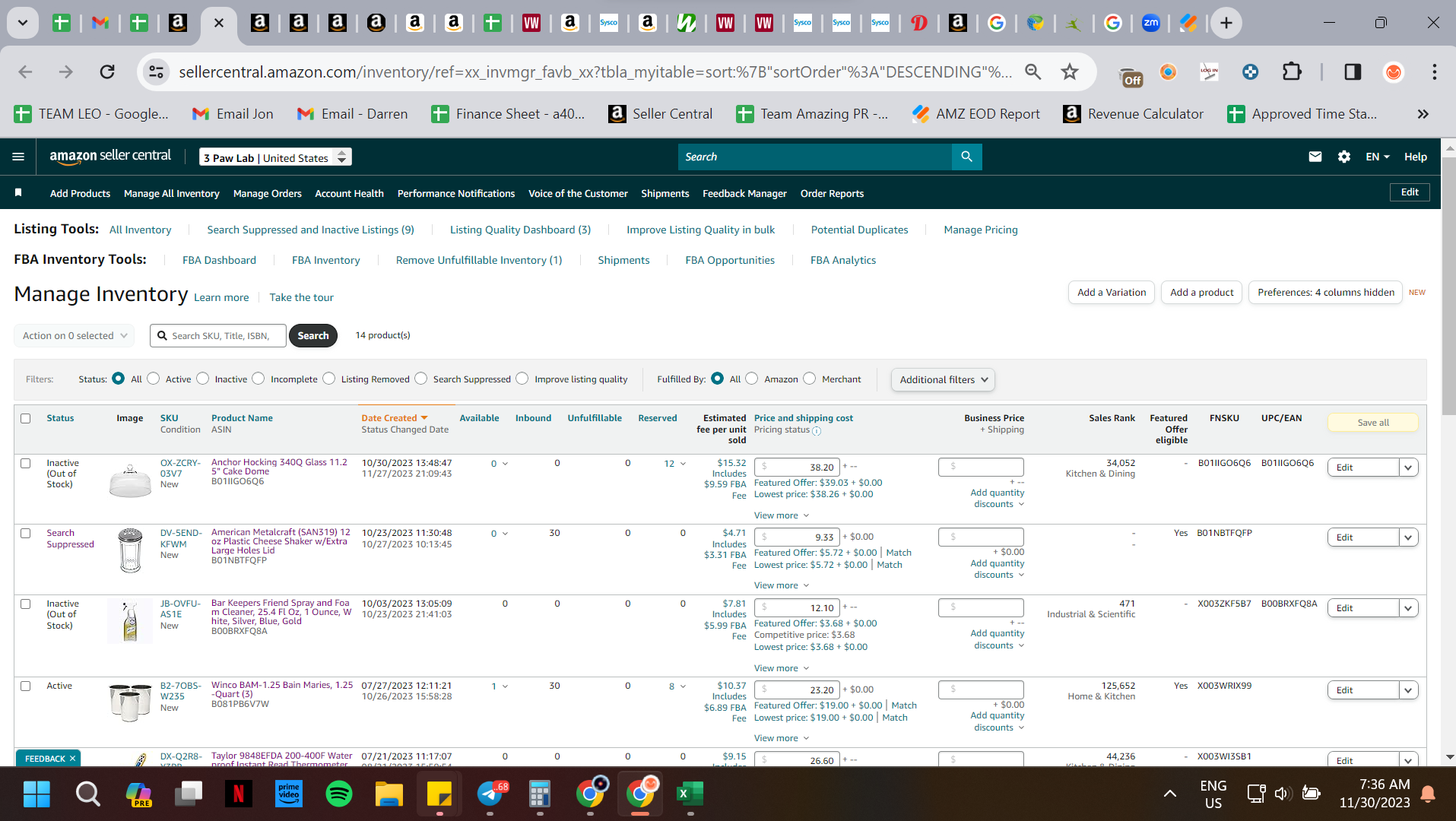Image resolution: width=1456 pixels, height=821 pixels.
Task: Click the zoom magnifier icon in address bar
Action: click(x=1033, y=71)
